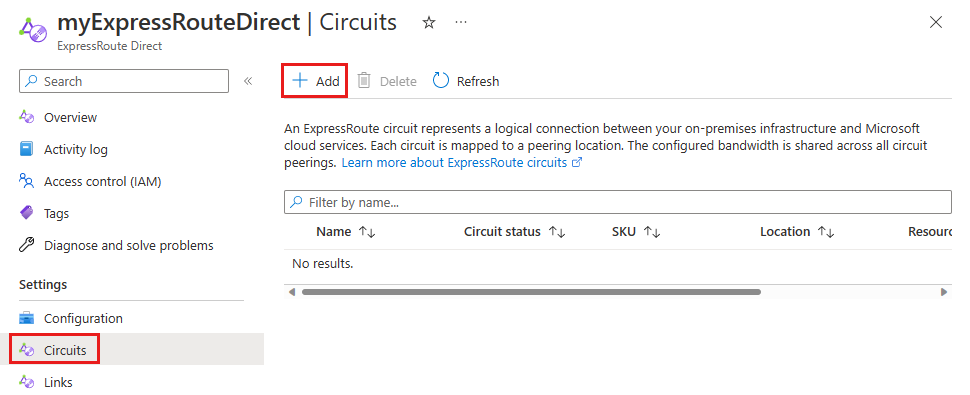Click the Add circuit plus icon
This screenshot has width=970, height=395.
299,81
